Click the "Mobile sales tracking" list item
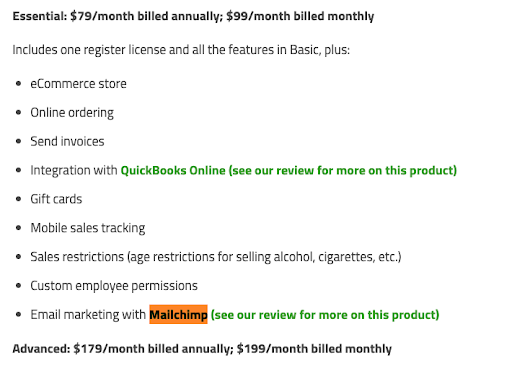 88,228
